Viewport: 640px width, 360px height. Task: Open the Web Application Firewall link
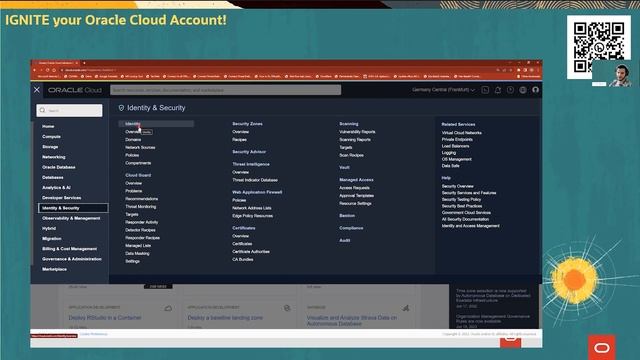point(257,192)
